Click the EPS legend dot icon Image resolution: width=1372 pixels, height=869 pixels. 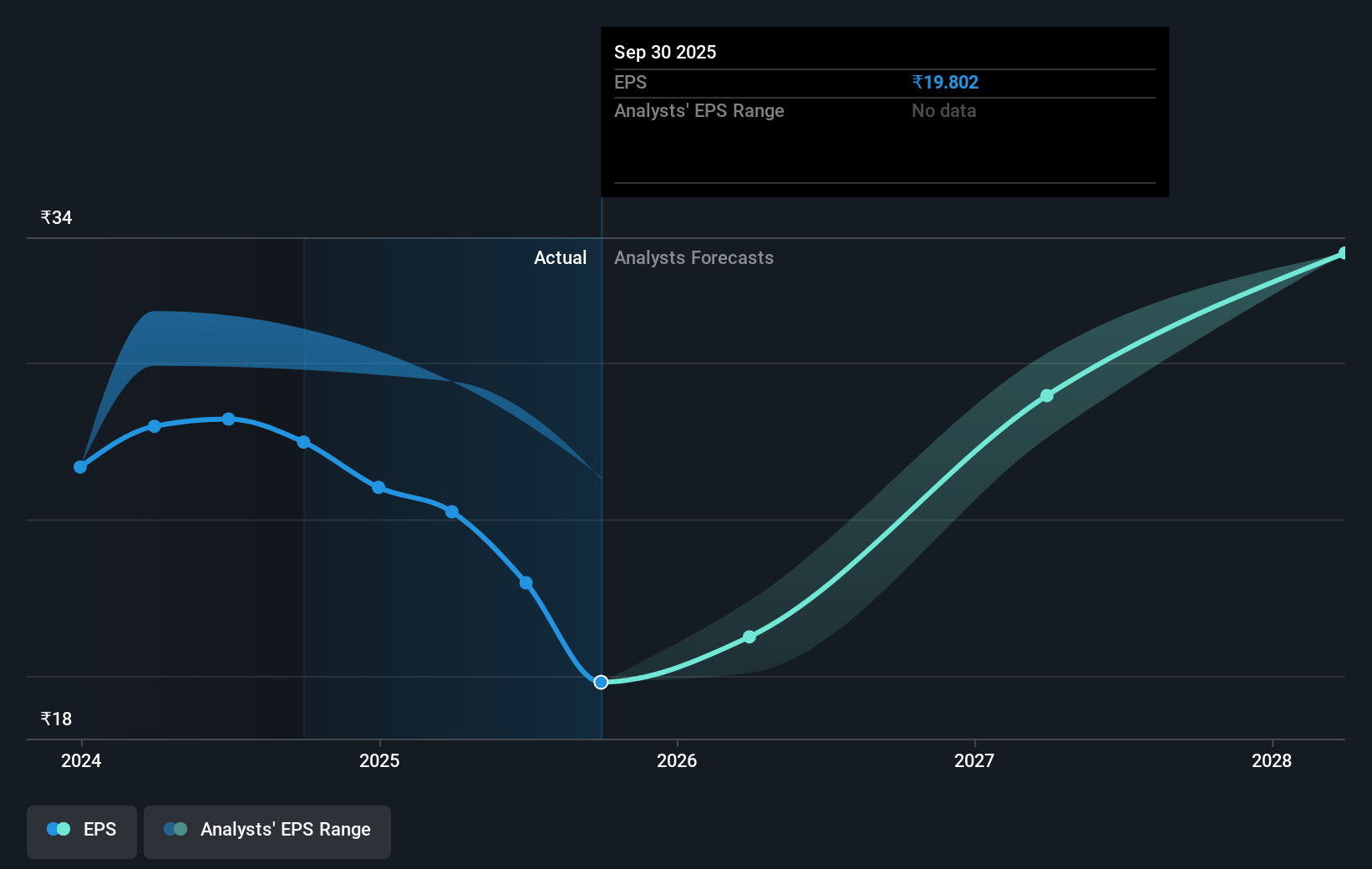[58, 829]
